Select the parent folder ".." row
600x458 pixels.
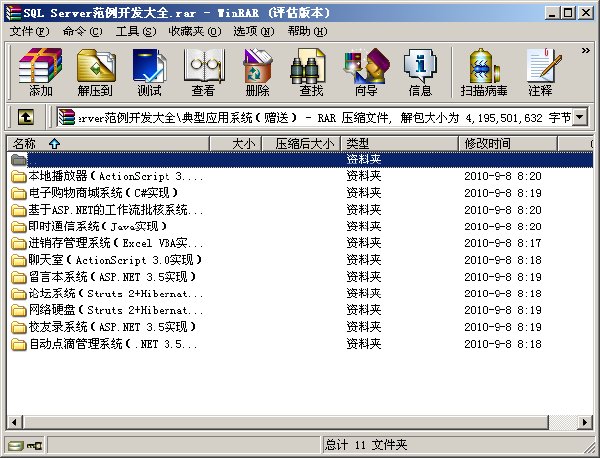pos(300,159)
